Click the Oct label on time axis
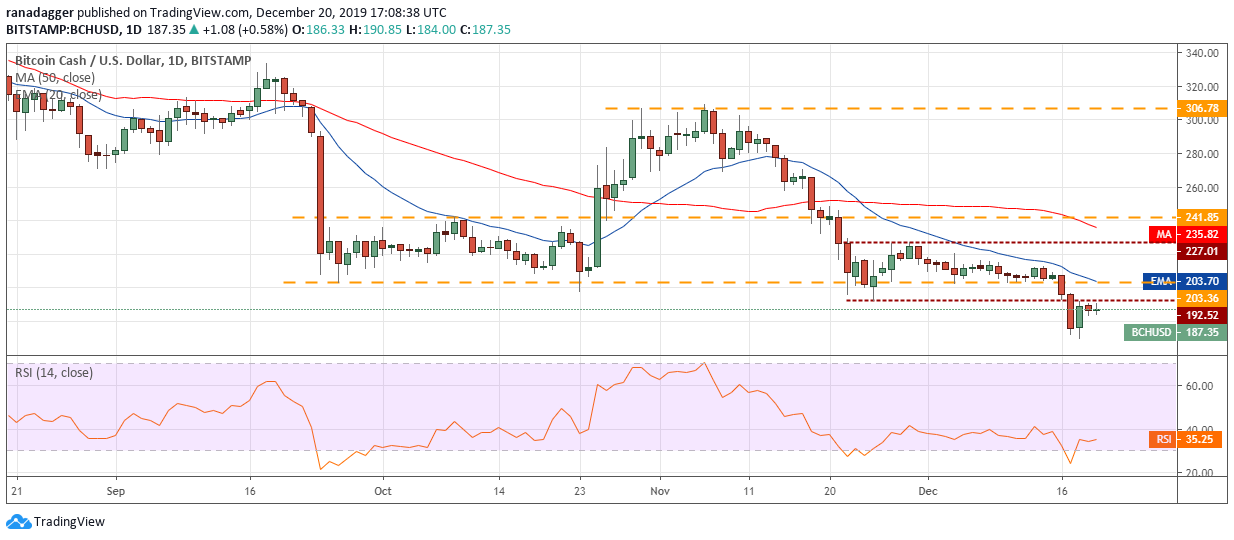 [x=381, y=492]
